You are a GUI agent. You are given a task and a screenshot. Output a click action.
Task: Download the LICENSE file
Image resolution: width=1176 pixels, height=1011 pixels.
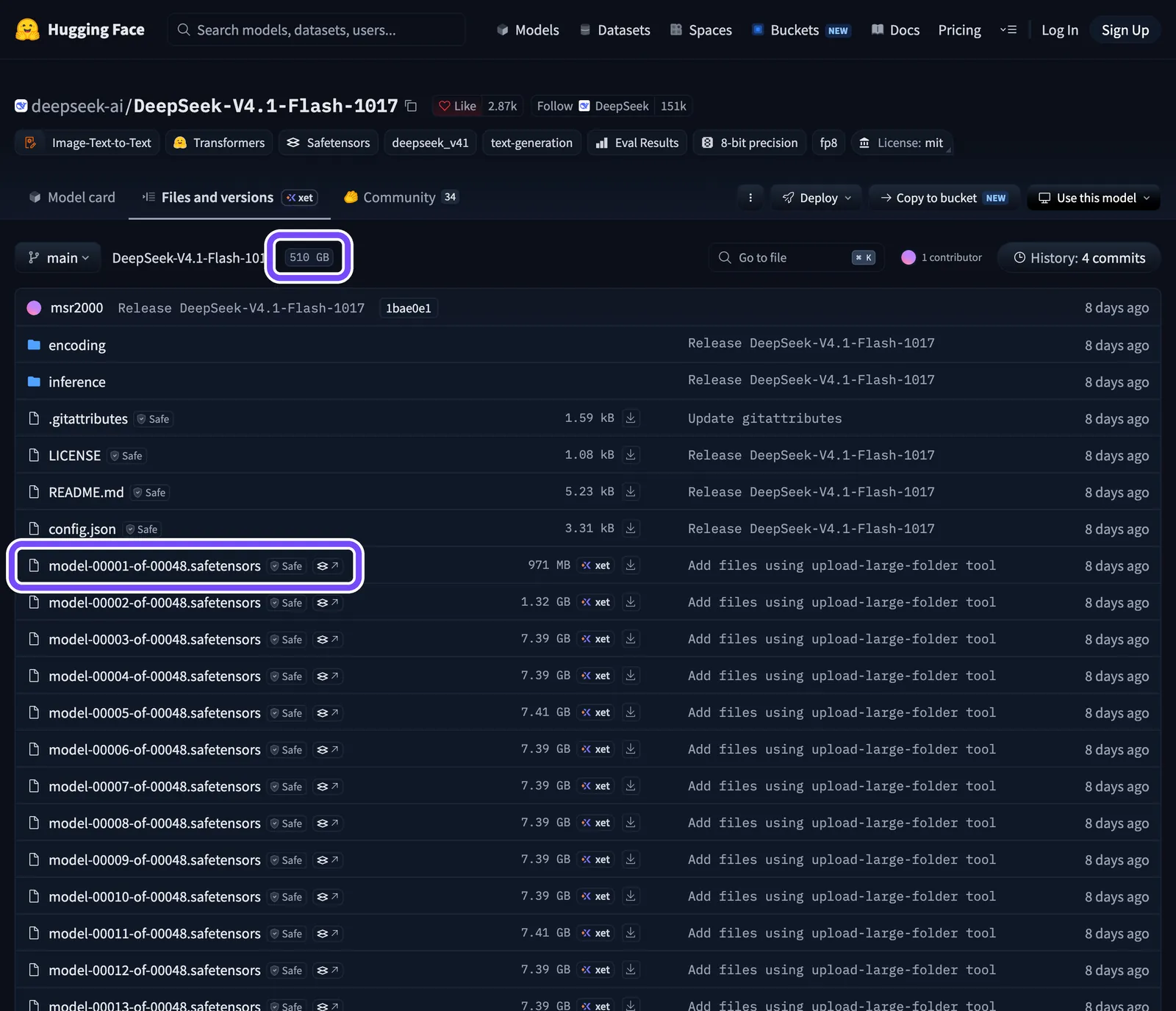click(x=631, y=454)
